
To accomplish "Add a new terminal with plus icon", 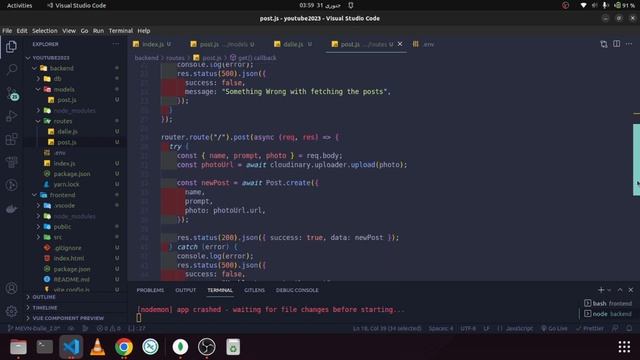I will 601,290.
